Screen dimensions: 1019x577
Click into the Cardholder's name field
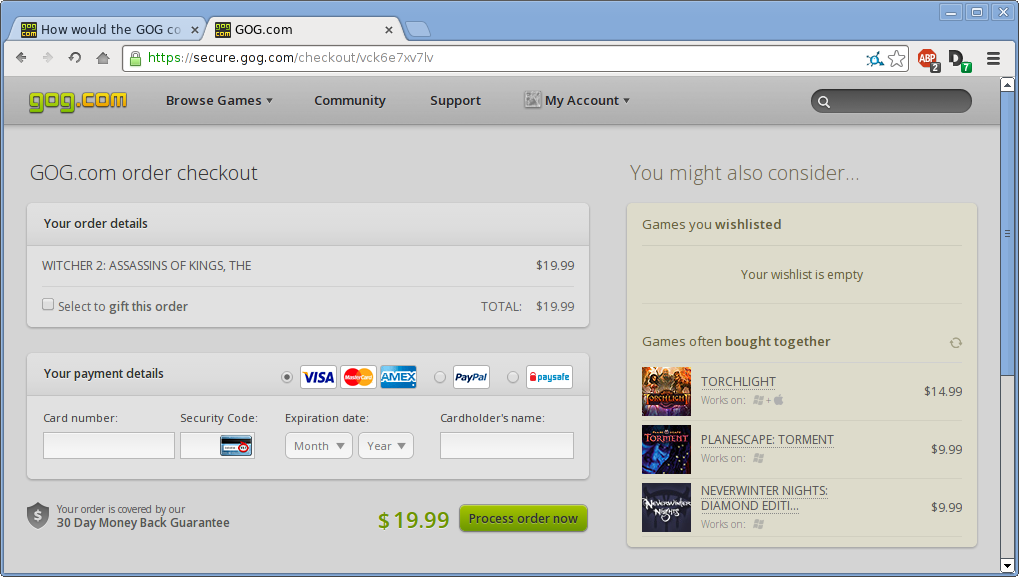[507, 446]
